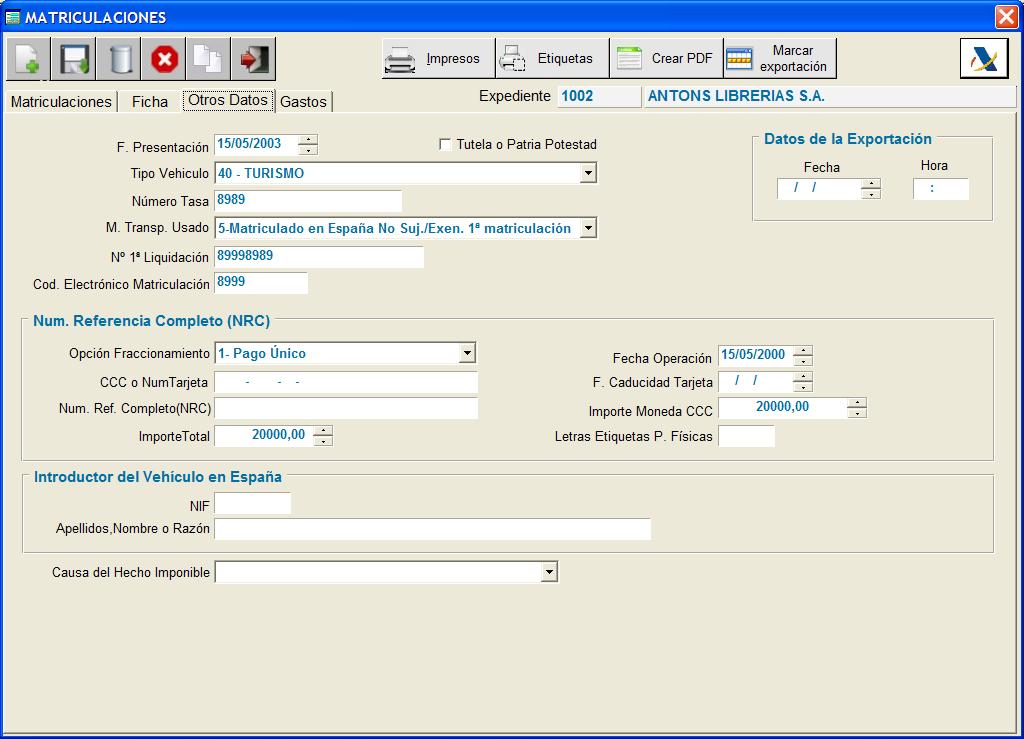Viewport: 1024px width, 739px height.
Task: Click the Fecha Operación spinner
Action: point(803,355)
